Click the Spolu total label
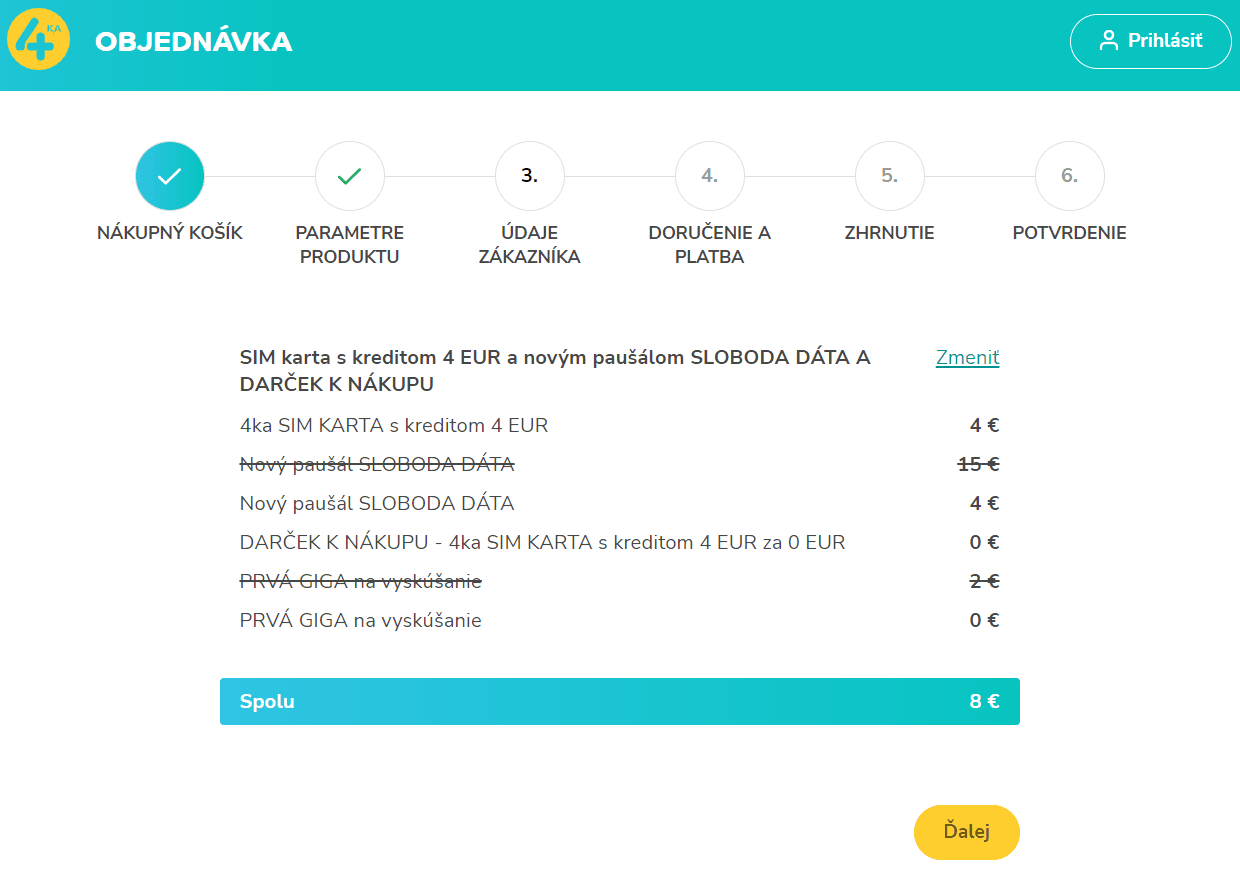 [267, 701]
